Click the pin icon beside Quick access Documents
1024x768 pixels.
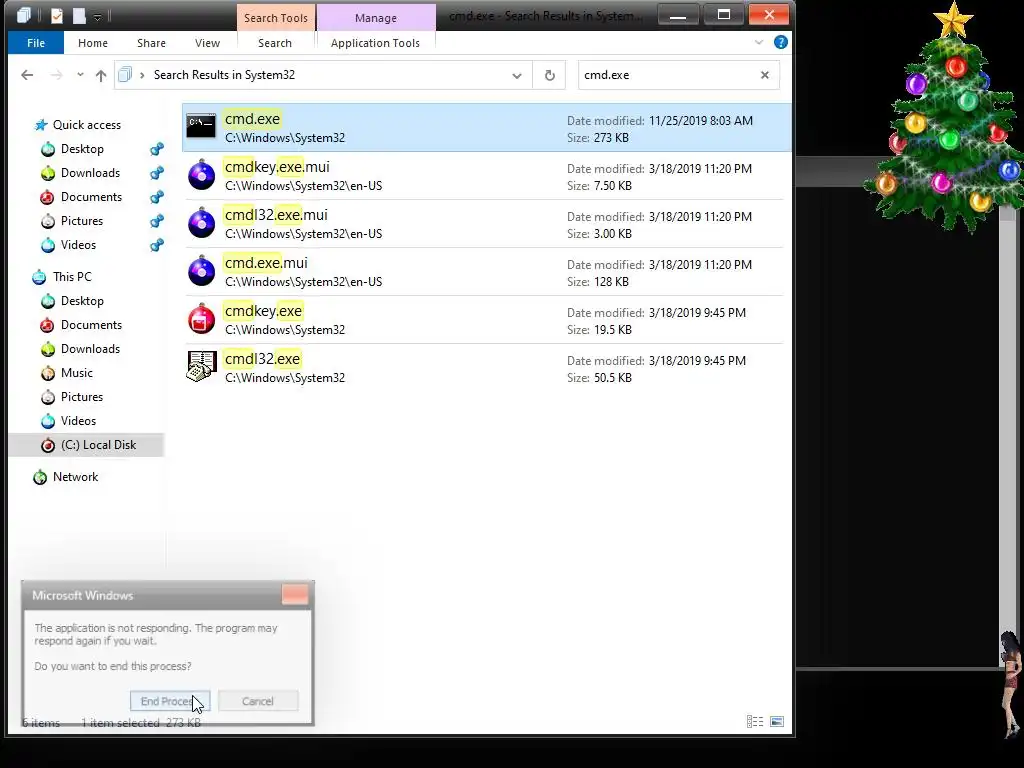pos(157,197)
